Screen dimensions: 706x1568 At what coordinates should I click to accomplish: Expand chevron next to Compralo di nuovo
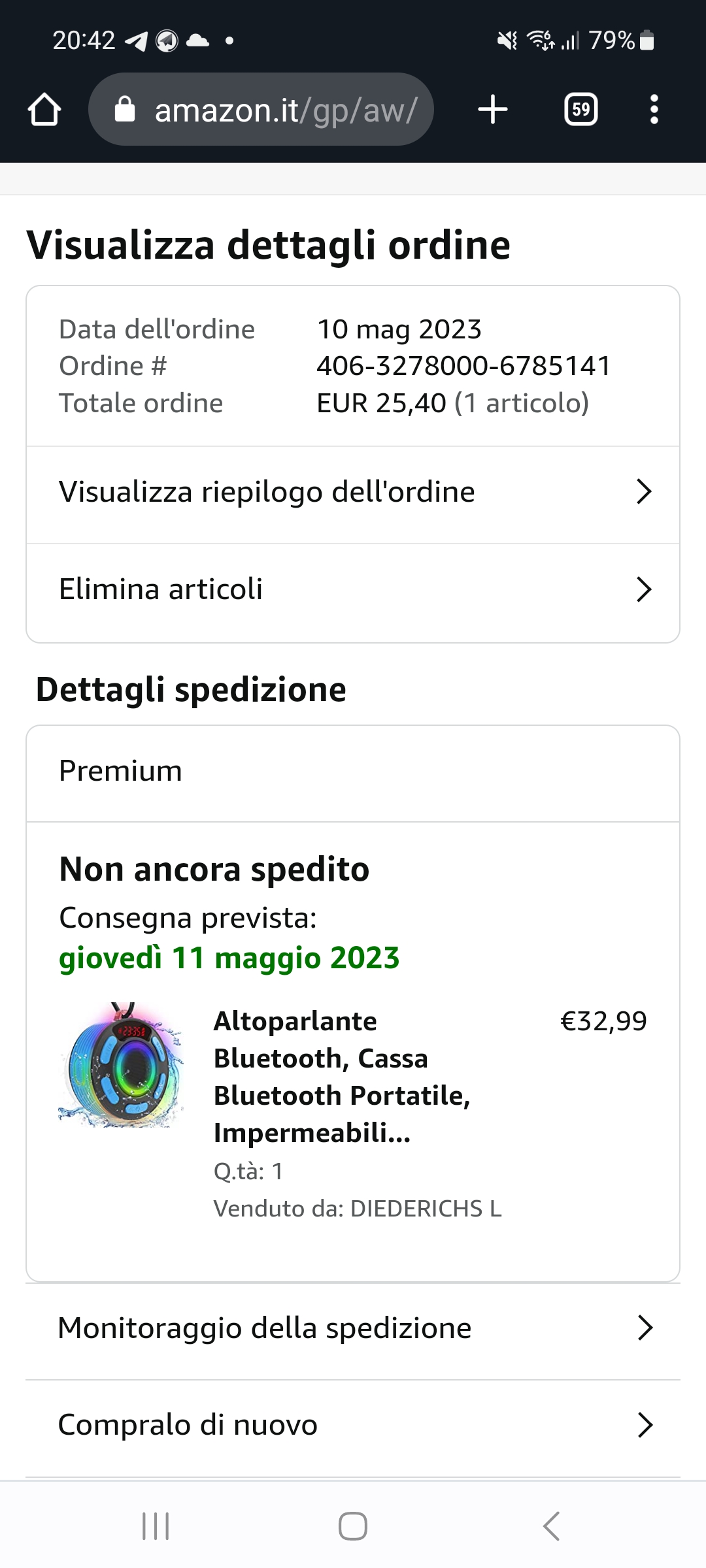click(645, 1425)
